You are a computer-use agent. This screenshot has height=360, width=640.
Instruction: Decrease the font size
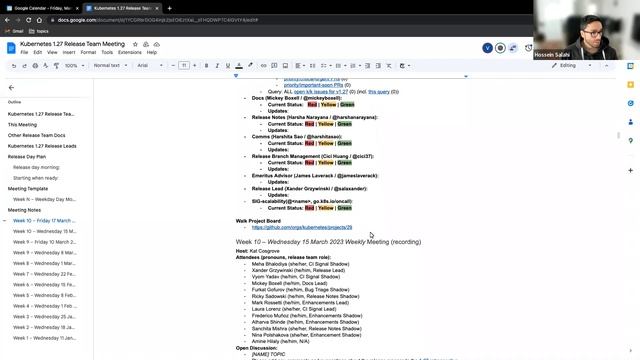pyautogui.click(x=173, y=66)
